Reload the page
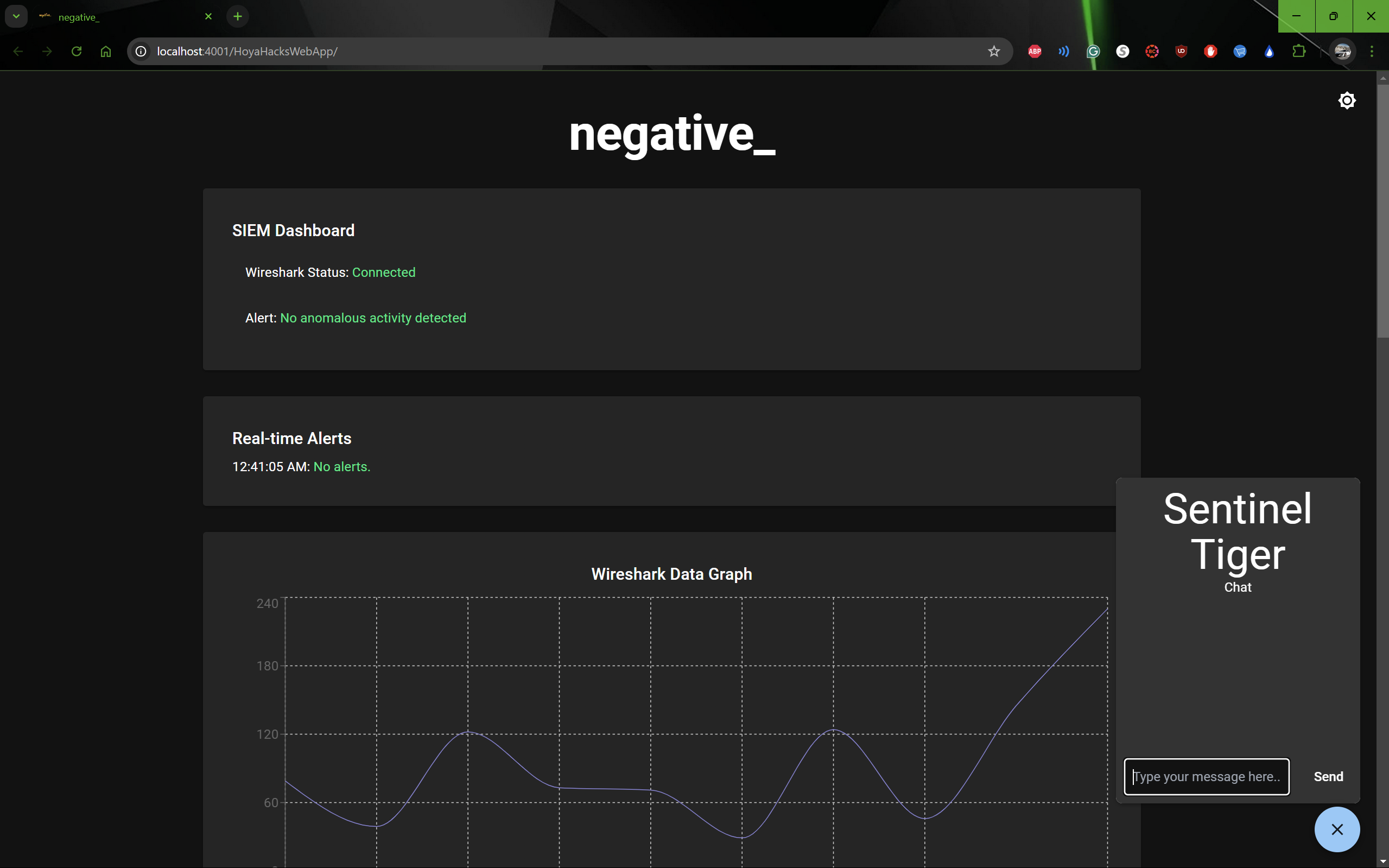Screen dimensions: 1389x868 [x=77, y=52]
